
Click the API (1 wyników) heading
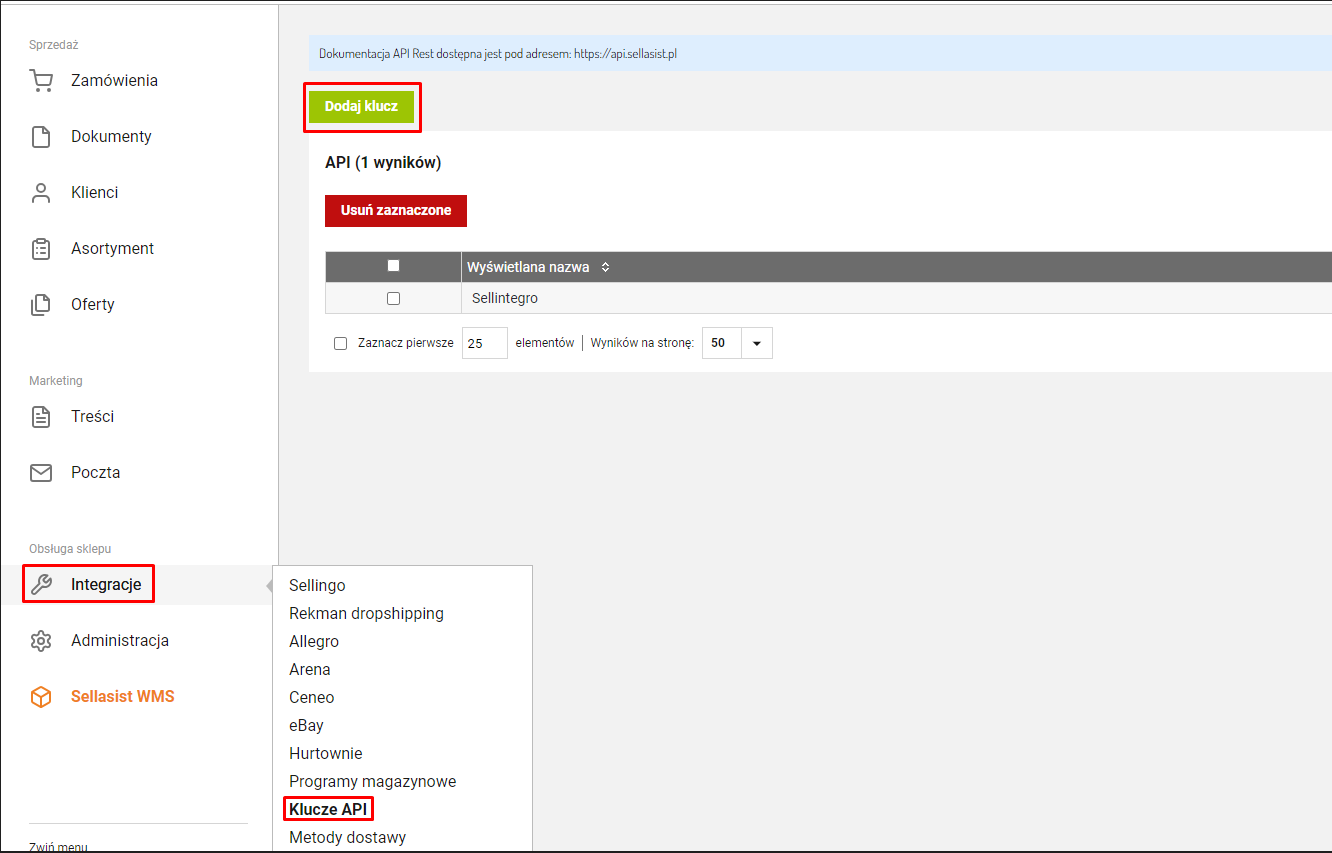[383, 162]
